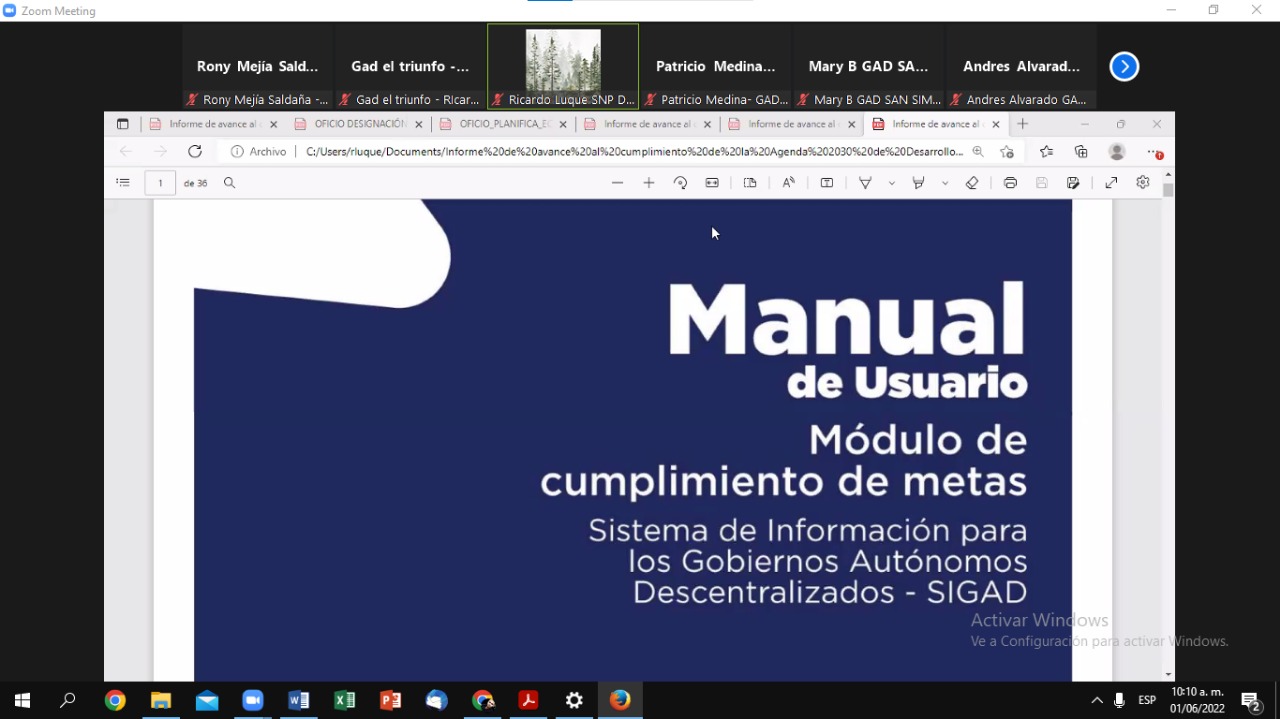Click the PDF viewer vertical scrollbar

[x=1168, y=400]
